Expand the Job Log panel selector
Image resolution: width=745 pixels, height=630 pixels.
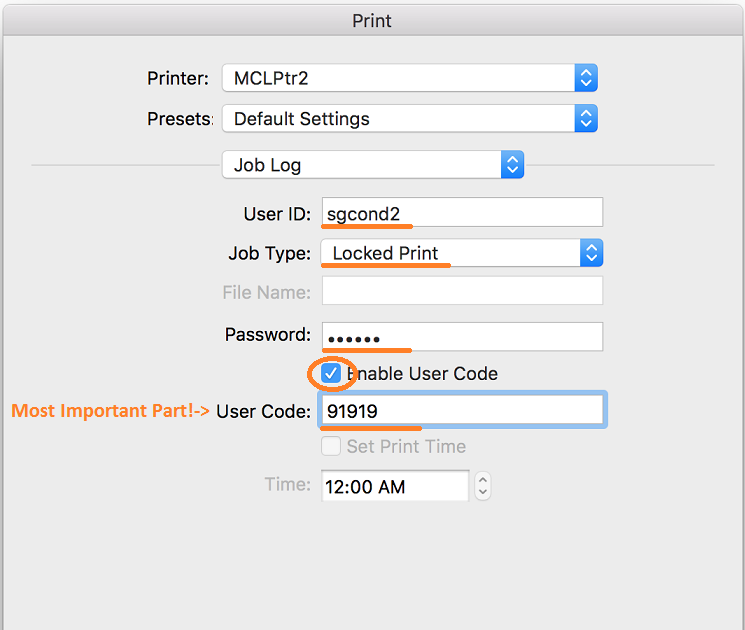372,165
